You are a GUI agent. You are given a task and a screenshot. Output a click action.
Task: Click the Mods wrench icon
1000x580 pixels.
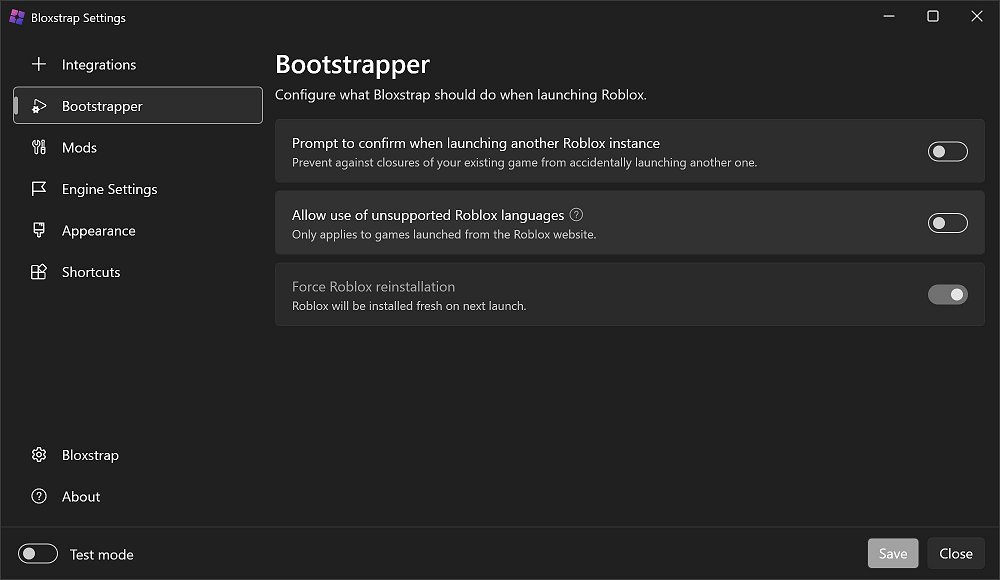click(39, 148)
